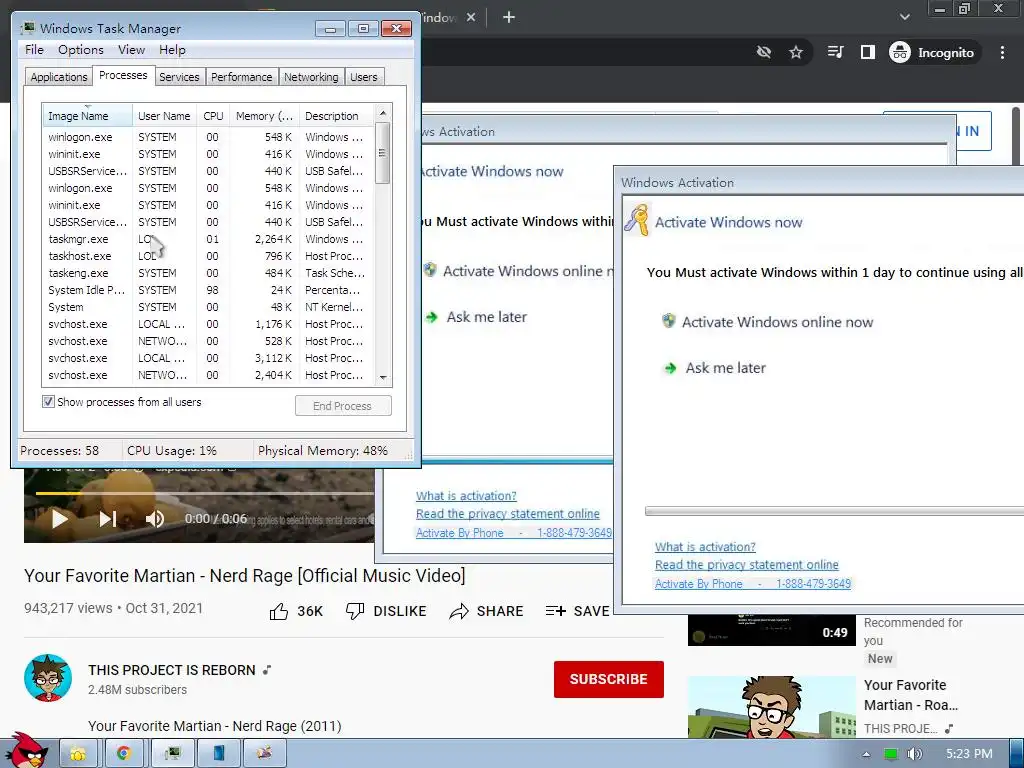
Task: Switch to Networking tab
Action: (311, 77)
